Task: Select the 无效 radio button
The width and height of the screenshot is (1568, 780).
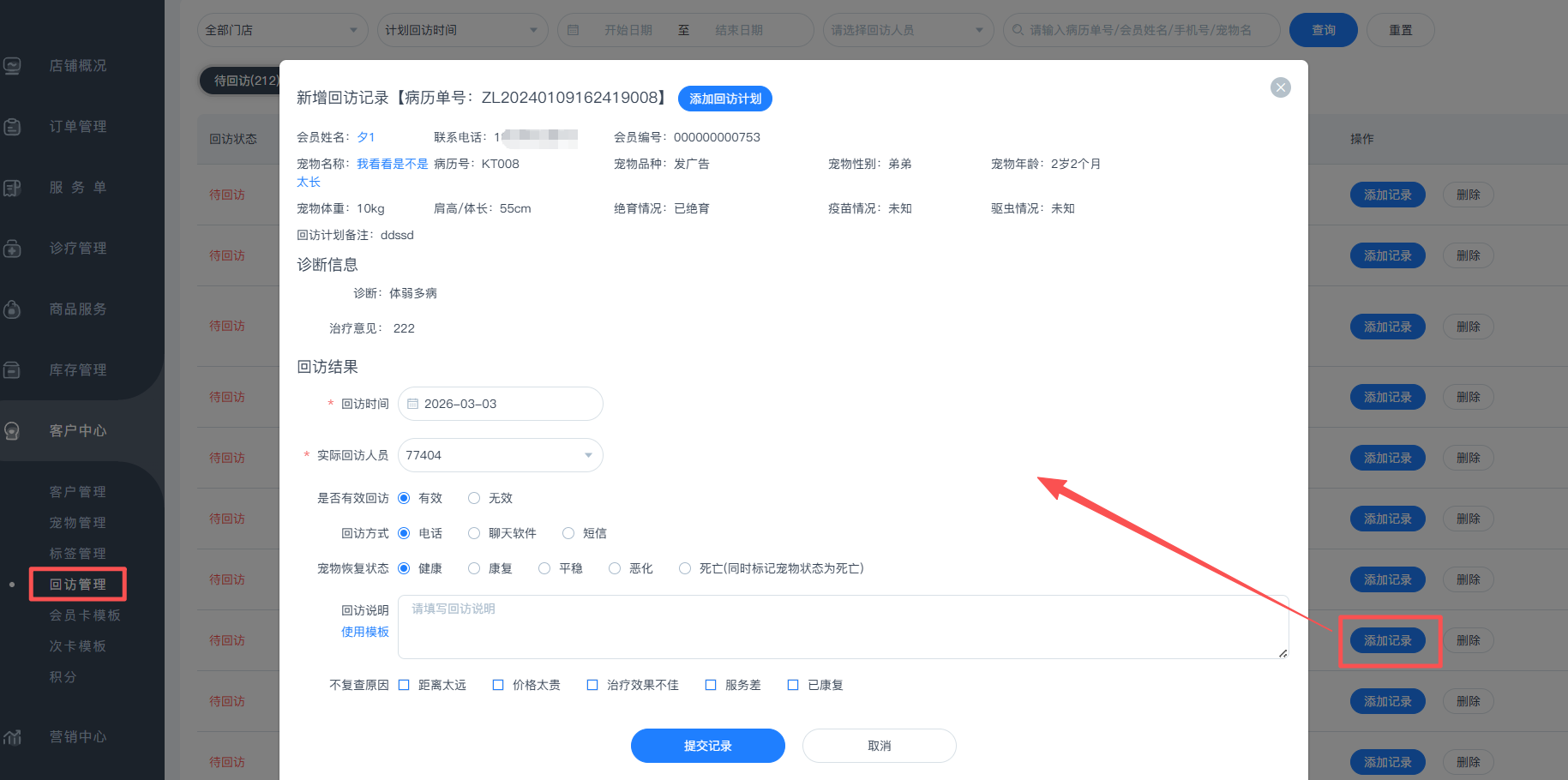Action: coord(474,498)
